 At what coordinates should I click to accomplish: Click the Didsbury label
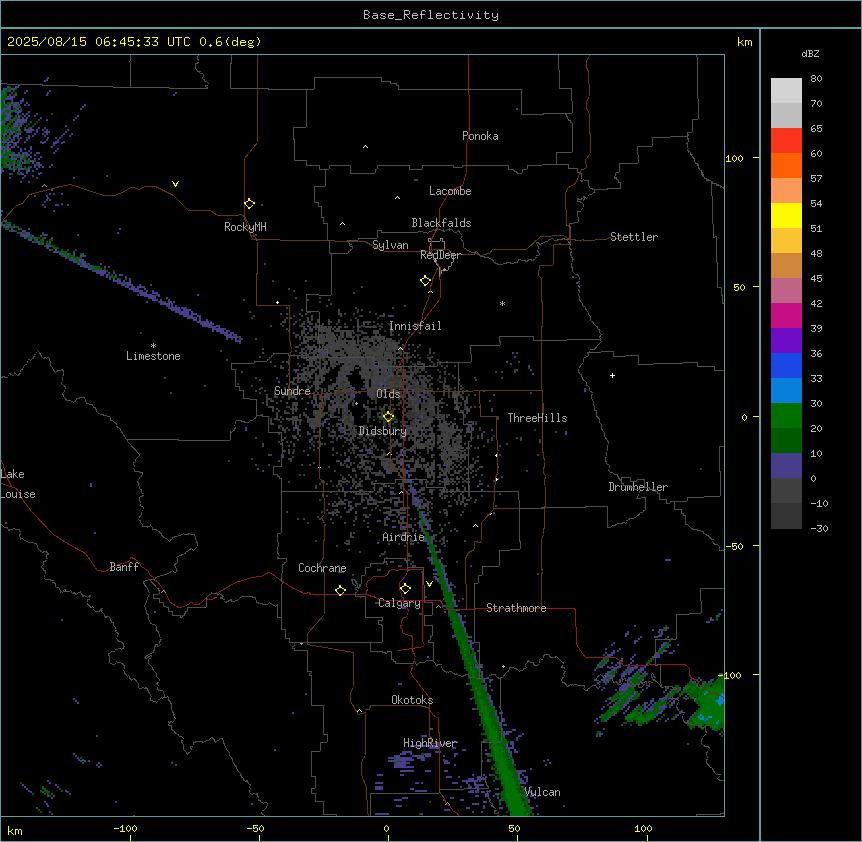(383, 431)
